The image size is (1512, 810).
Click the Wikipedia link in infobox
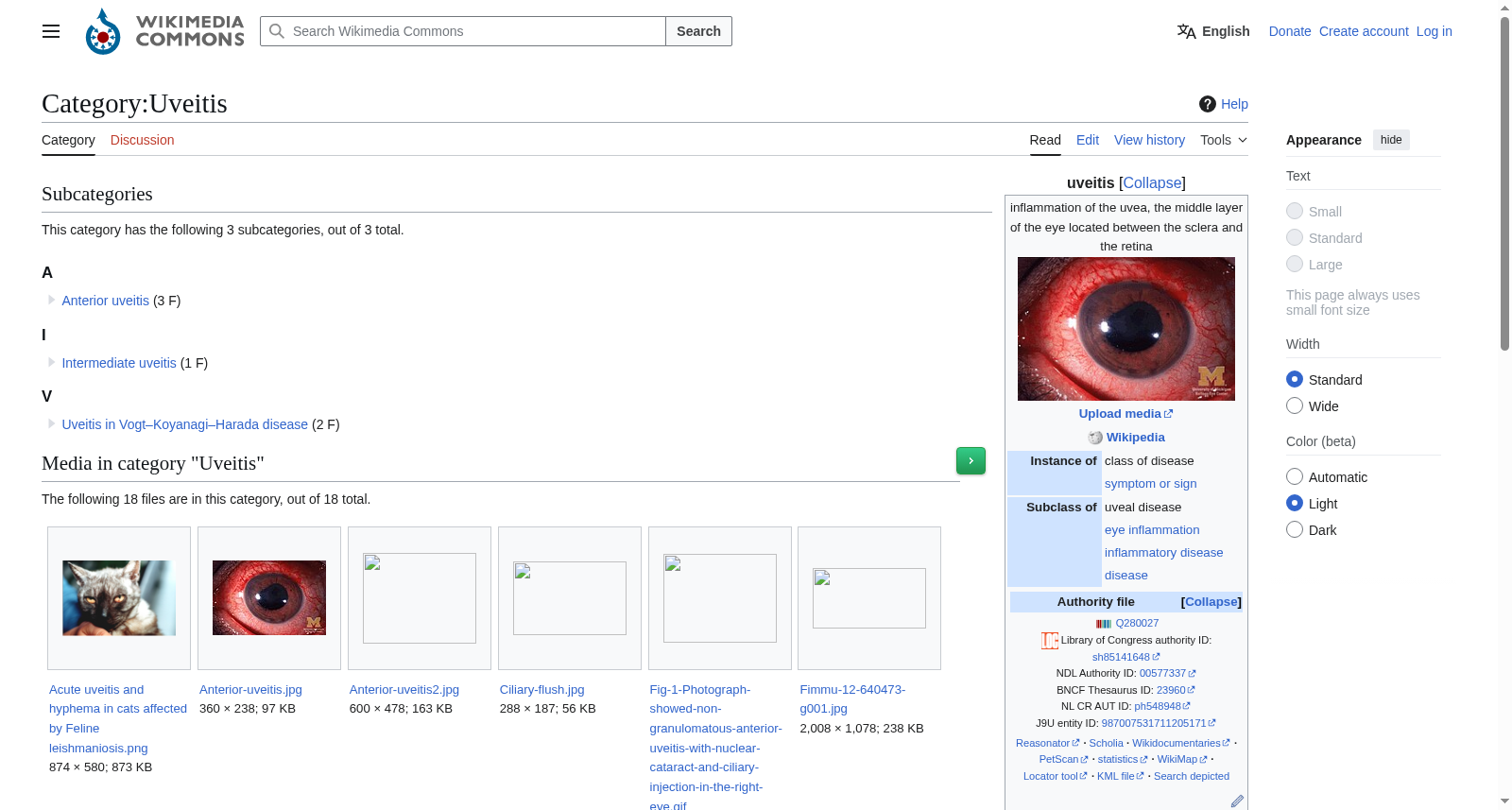pyautogui.click(x=1135, y=438)
